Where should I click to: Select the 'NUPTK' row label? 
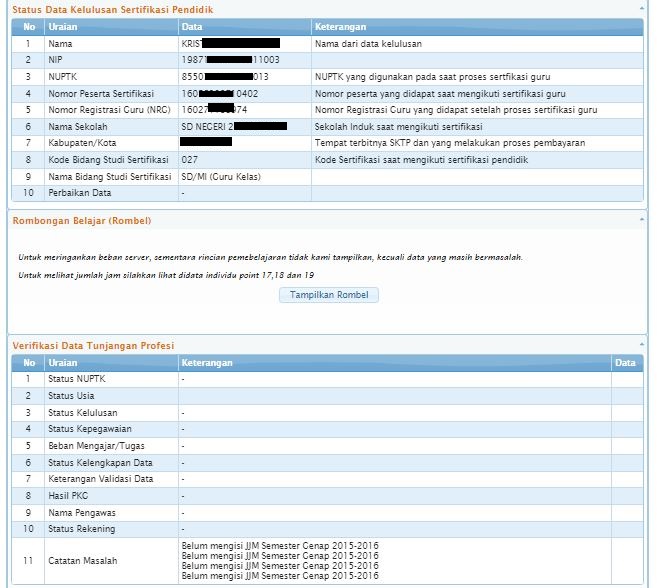point(63,77)
